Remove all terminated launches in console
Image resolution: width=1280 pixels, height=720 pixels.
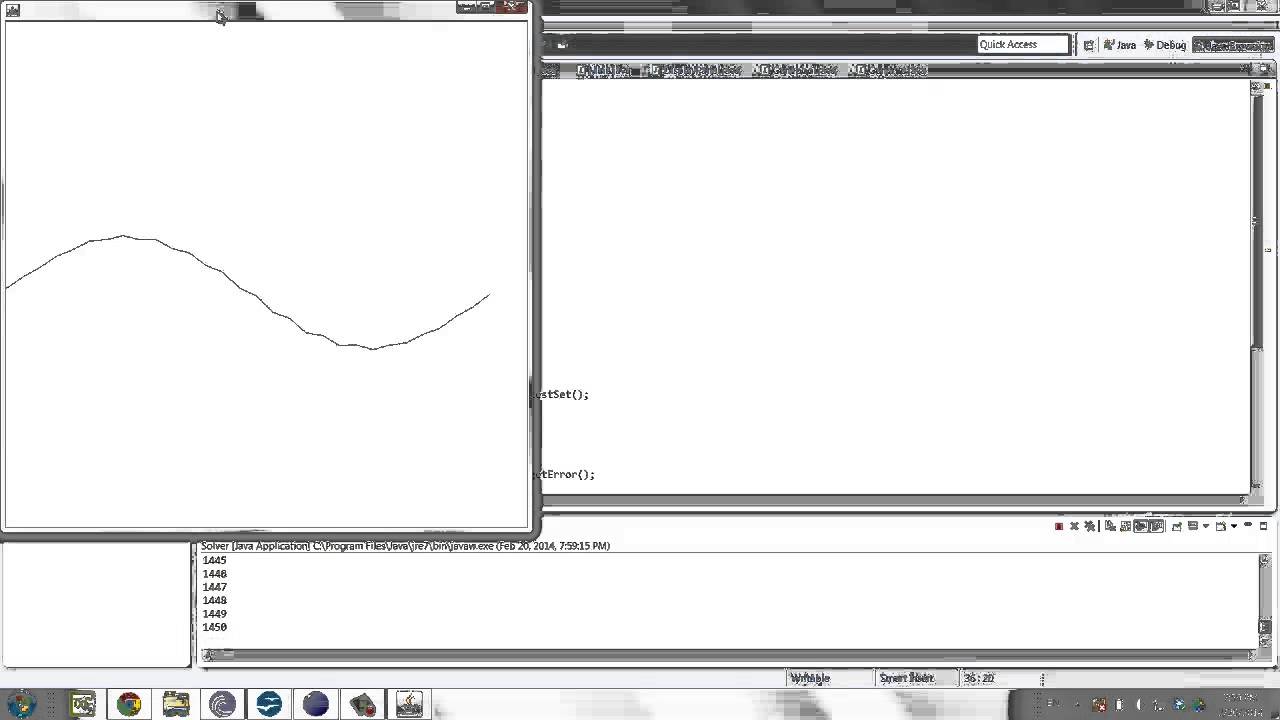(1090, 526)
